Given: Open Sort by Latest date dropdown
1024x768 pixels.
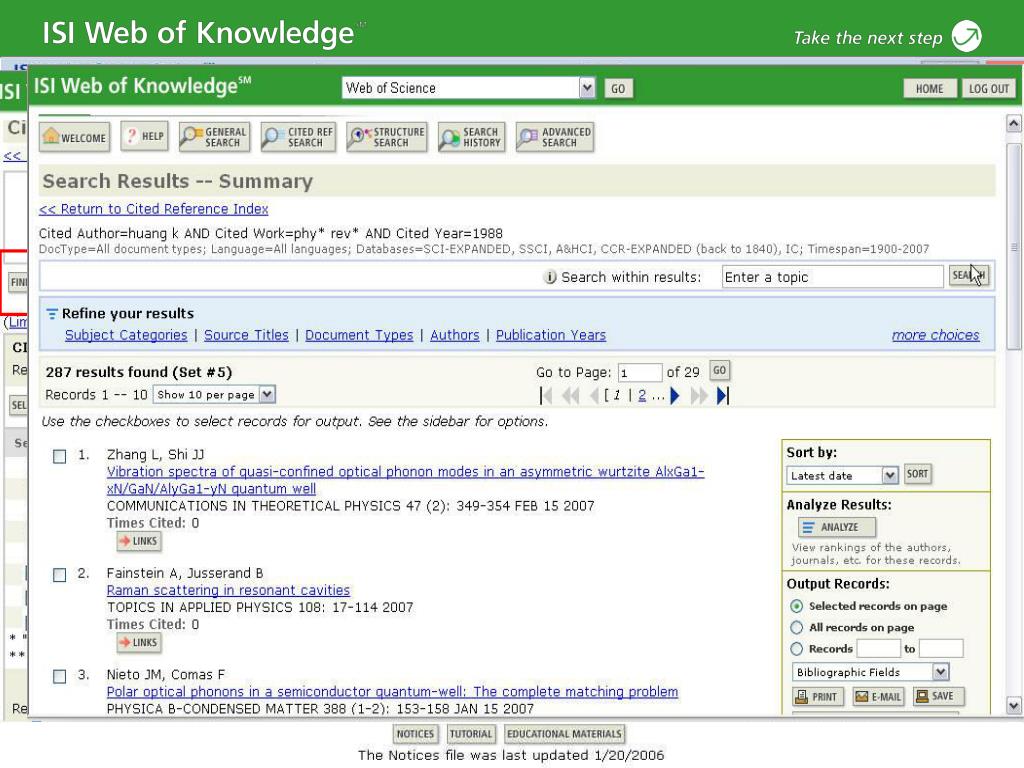Looking at the screenshot, I should (889, 475).
